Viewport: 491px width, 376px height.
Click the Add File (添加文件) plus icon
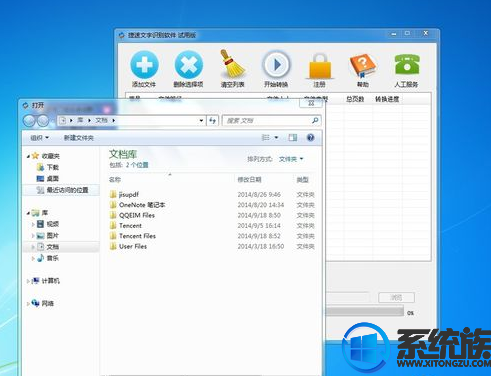click(144, 65)
